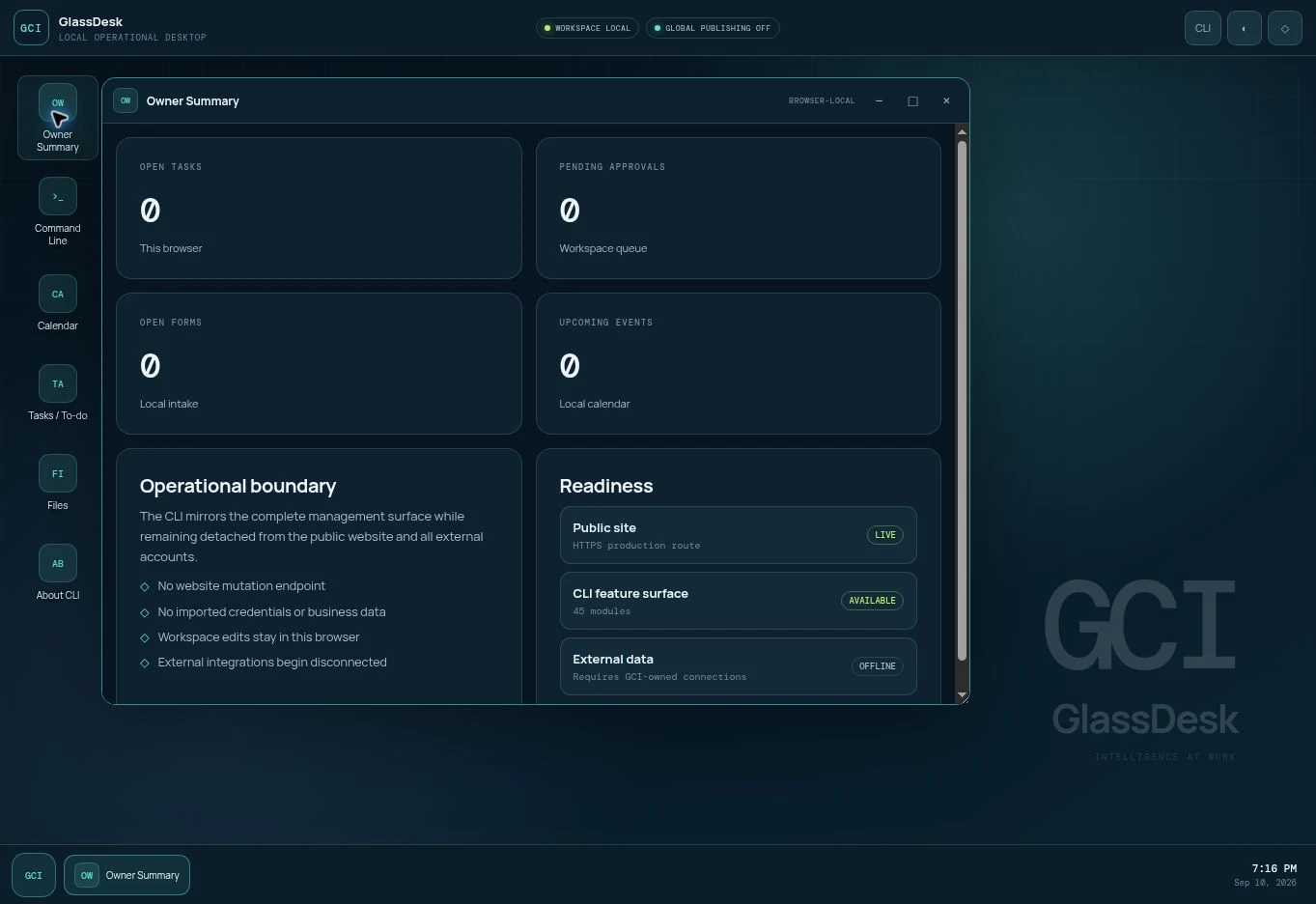Click the CLI button in top-right header

coord(1203,28)
